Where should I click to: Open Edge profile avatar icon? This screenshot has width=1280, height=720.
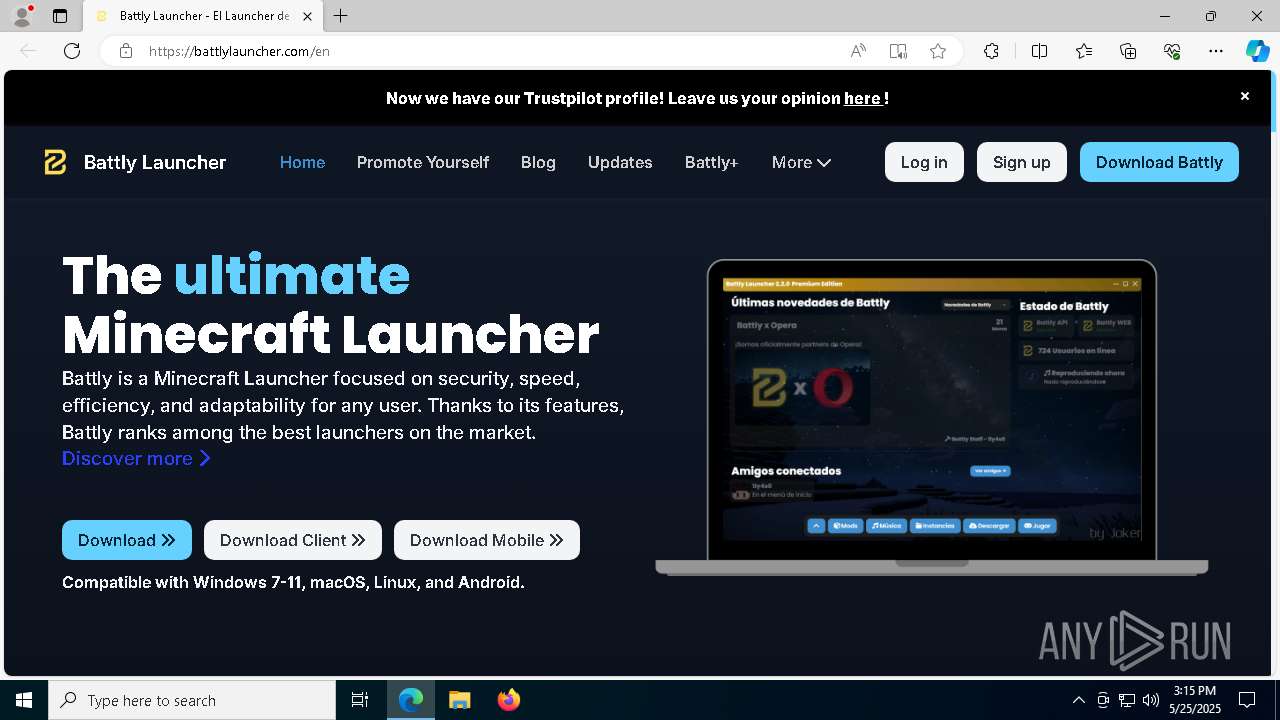click(x=21, y=16)
